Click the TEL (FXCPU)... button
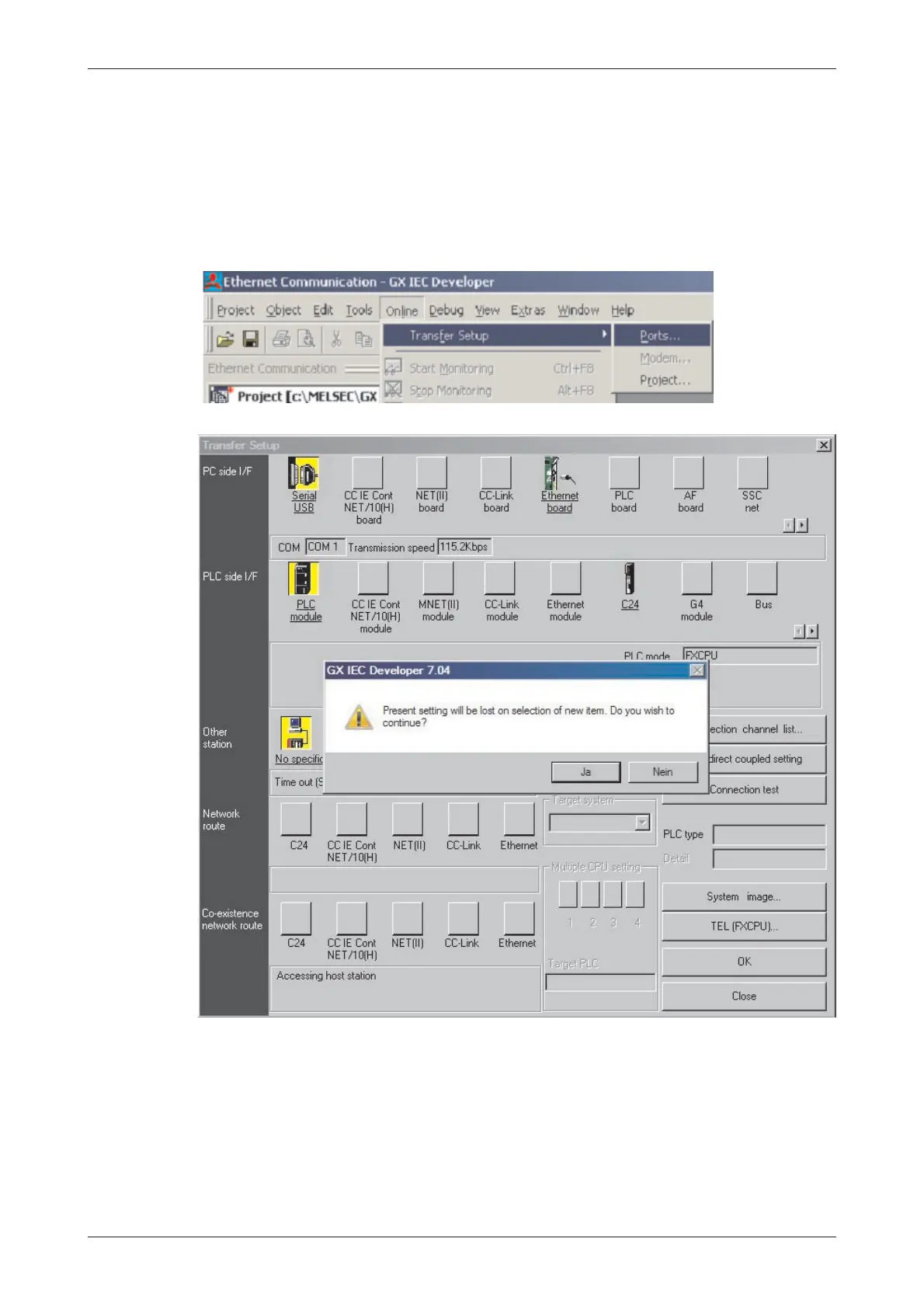The height and width of the screenshot is (1308, 924). pos(744,926)
